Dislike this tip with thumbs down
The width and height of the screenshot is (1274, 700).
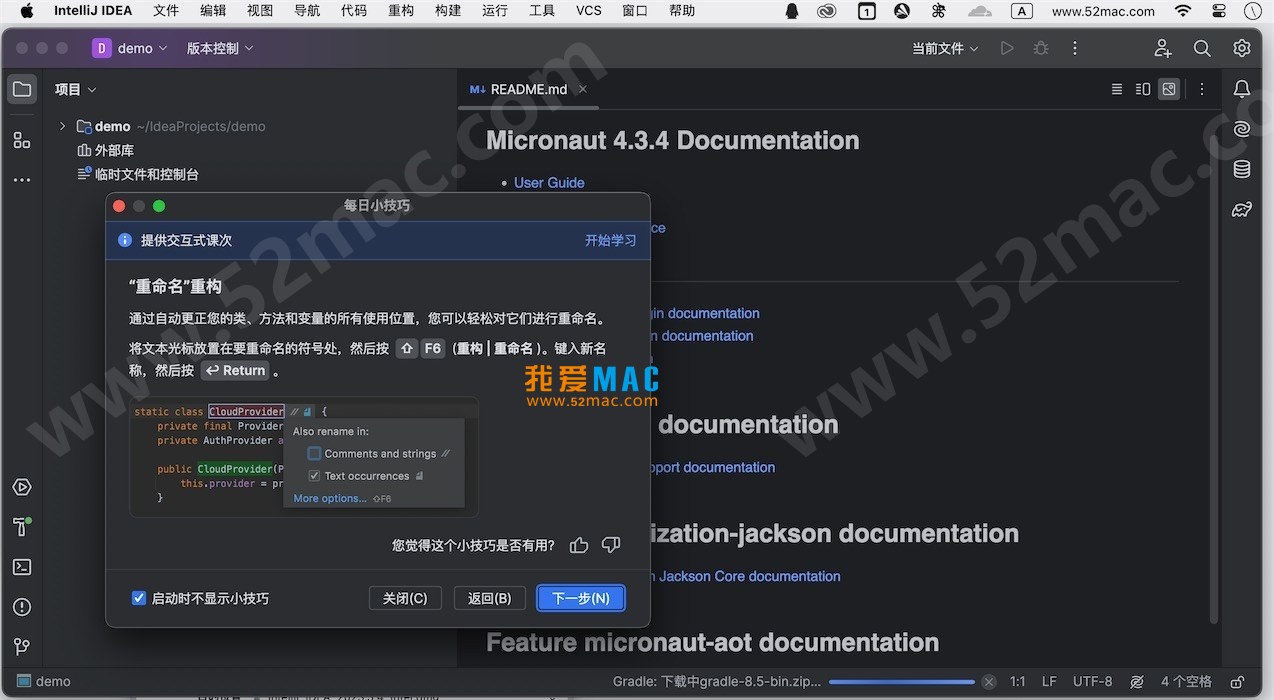click(611, 545)
